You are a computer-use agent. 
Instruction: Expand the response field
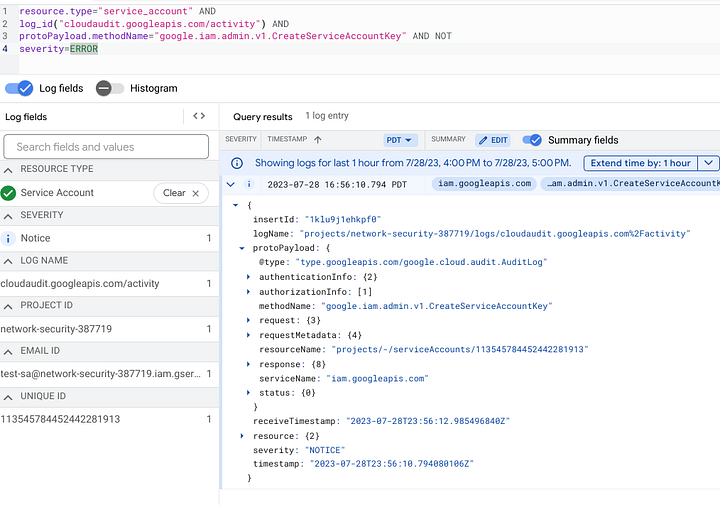250,364
